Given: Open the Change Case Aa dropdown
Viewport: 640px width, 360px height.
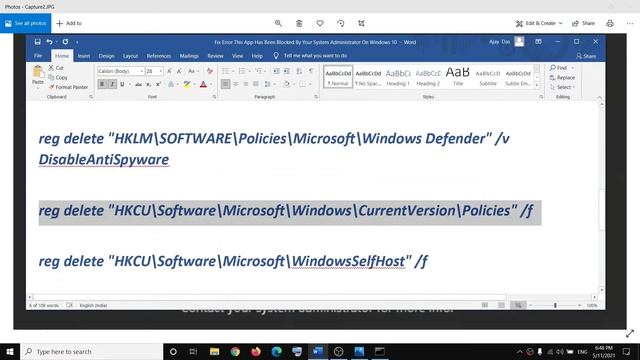Looking at the screenshot, I should [193, 71].
